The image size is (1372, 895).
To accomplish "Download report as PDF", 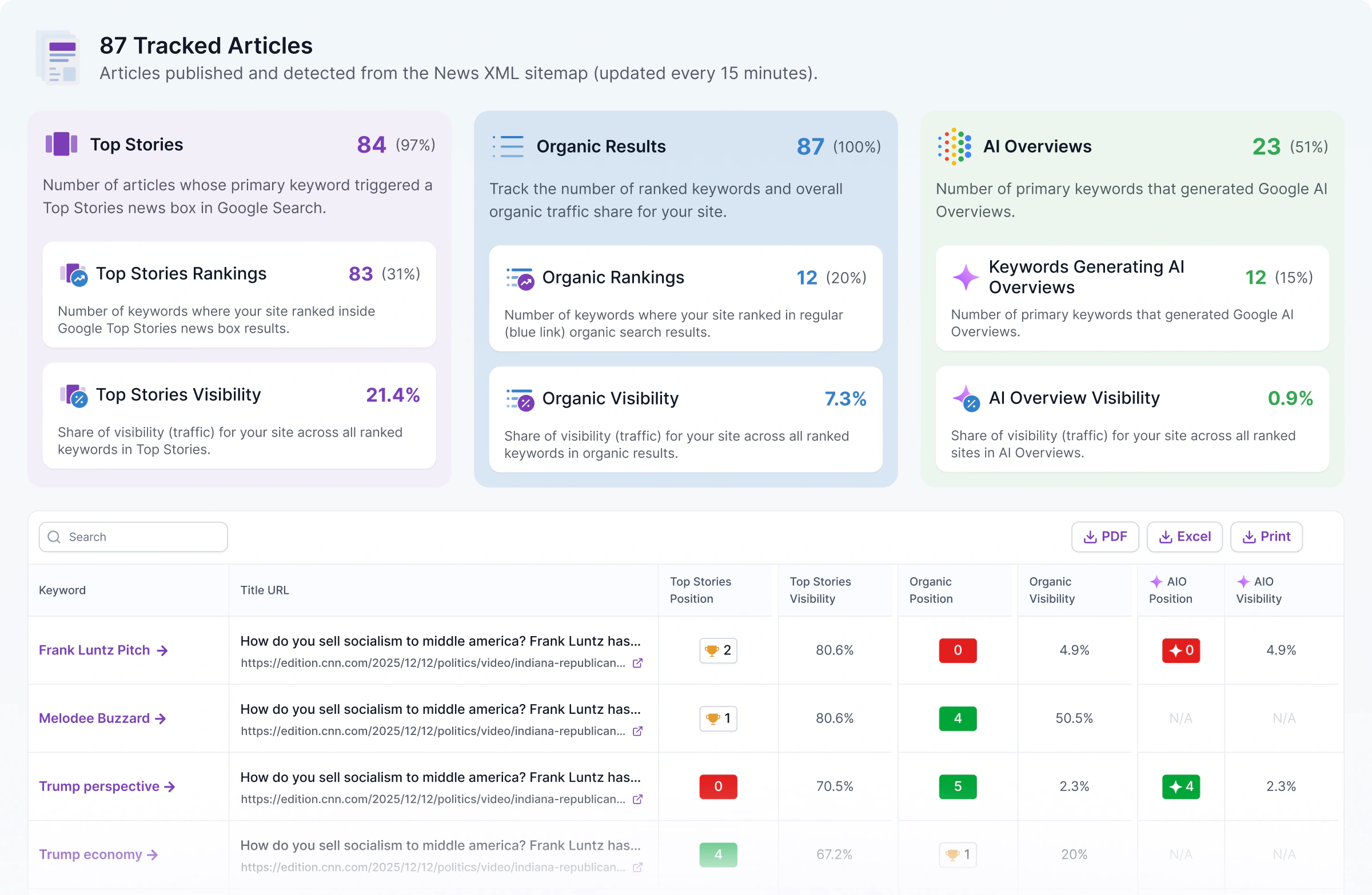I will [x=1105, y=537].
